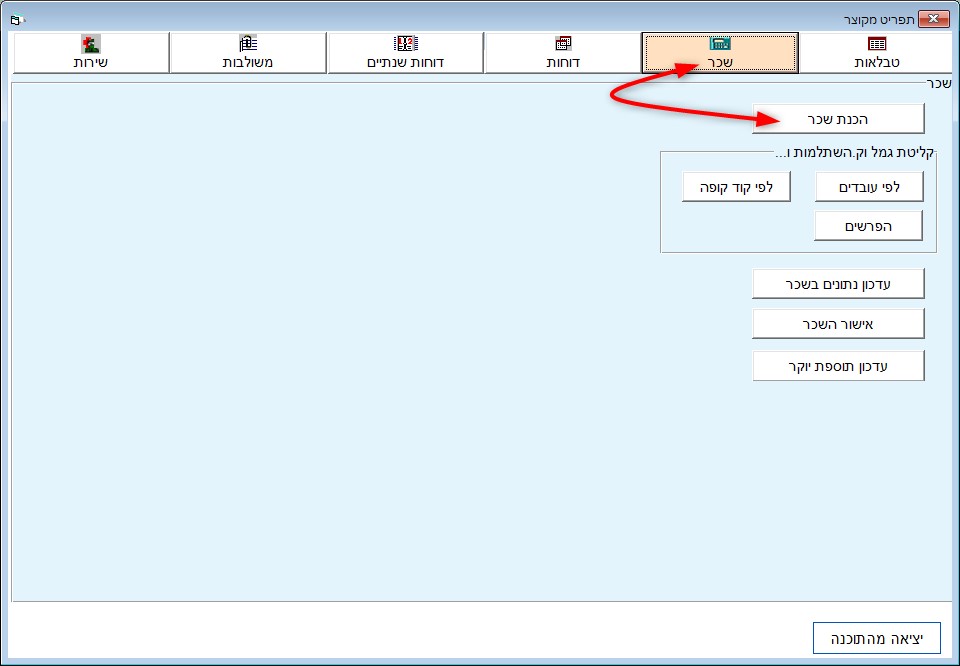Click the אישור השכר button
Image resolution: width=960 pixels, height=666 pixels.
[838, 324]
